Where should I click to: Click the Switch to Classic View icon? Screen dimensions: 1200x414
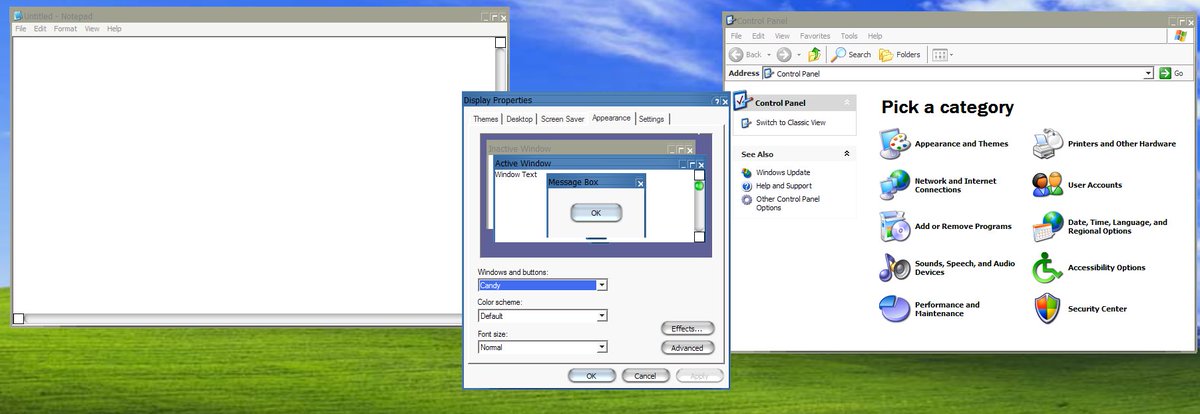click(746, 122)
